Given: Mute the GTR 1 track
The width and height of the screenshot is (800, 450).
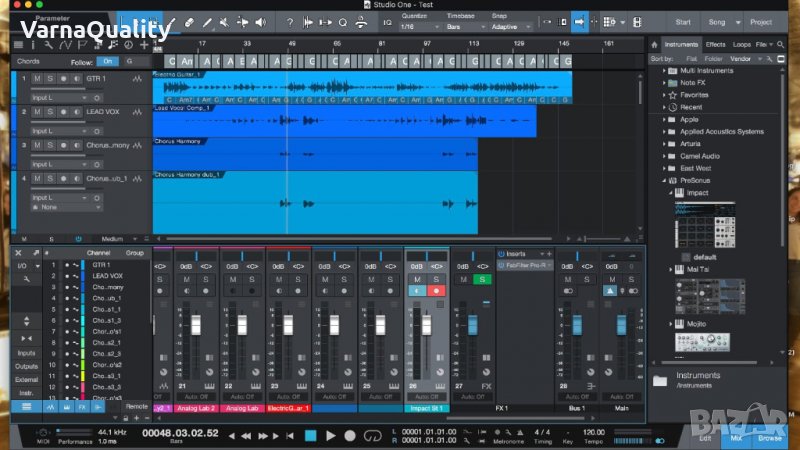Looking at the screenshot, I should point(37,77).
